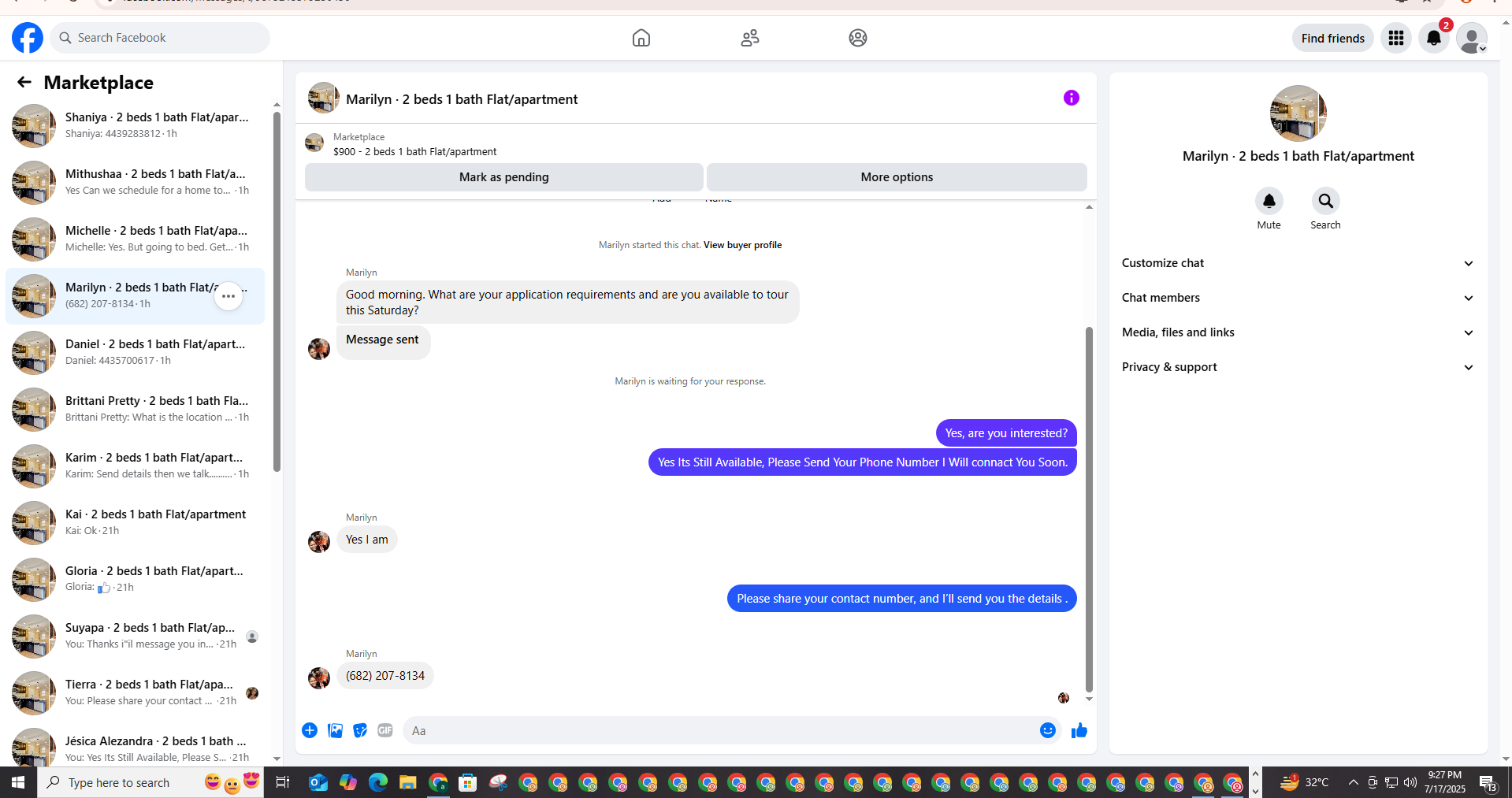
Task: Open Kai's conversation
Action: pyautogui.click(x=136, y=523)
